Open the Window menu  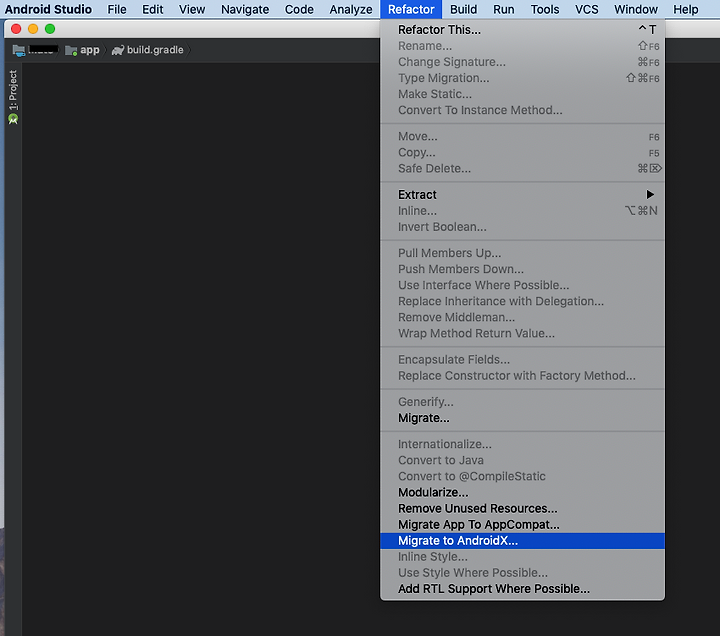click(636, 9)
